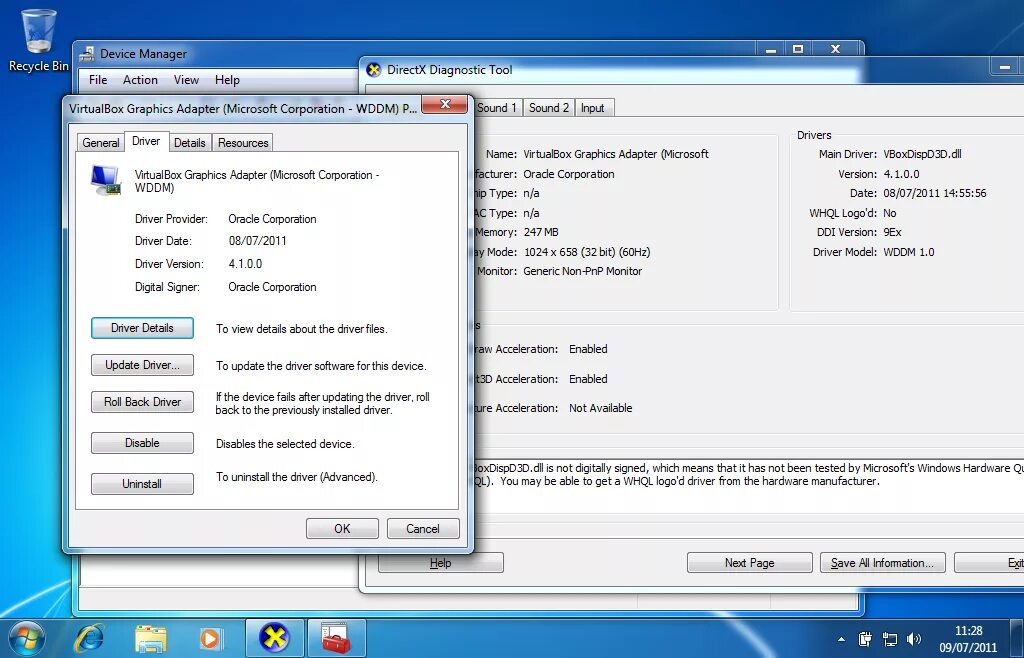Switch to the Resources tab
The height and width of the screenshot is (658, 1024).
click(242, 142)
